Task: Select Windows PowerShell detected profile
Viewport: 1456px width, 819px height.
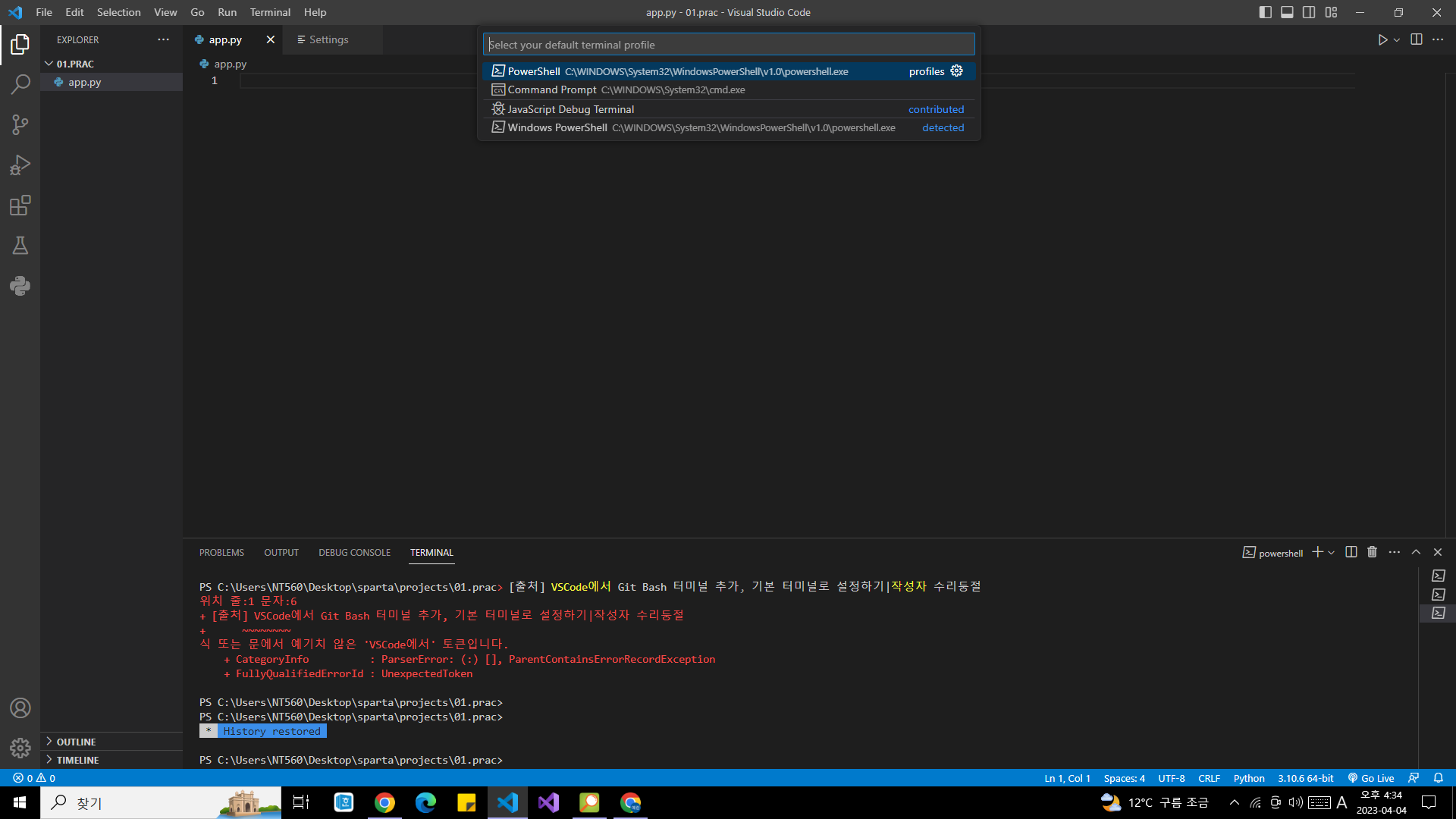Action: click(x=729, y=127)
